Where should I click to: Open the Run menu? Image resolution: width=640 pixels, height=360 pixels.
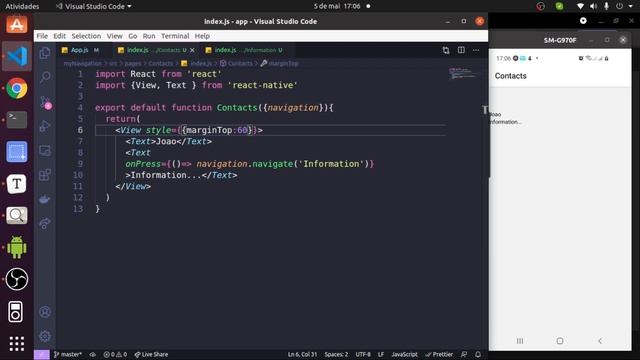[149, 36]
